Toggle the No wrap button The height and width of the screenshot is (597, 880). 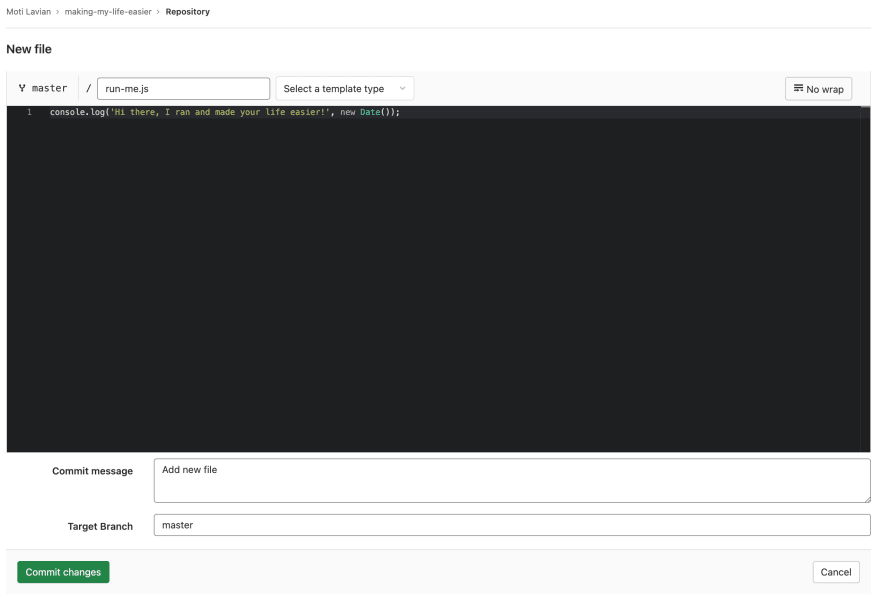click(818, 89)
